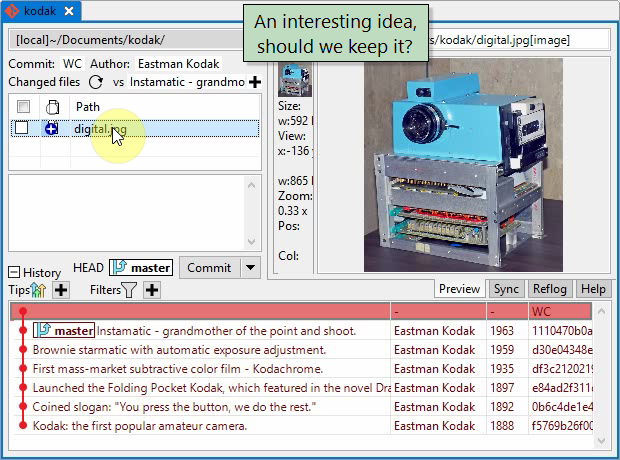Click the Filters funnel icon

[129, 290]
